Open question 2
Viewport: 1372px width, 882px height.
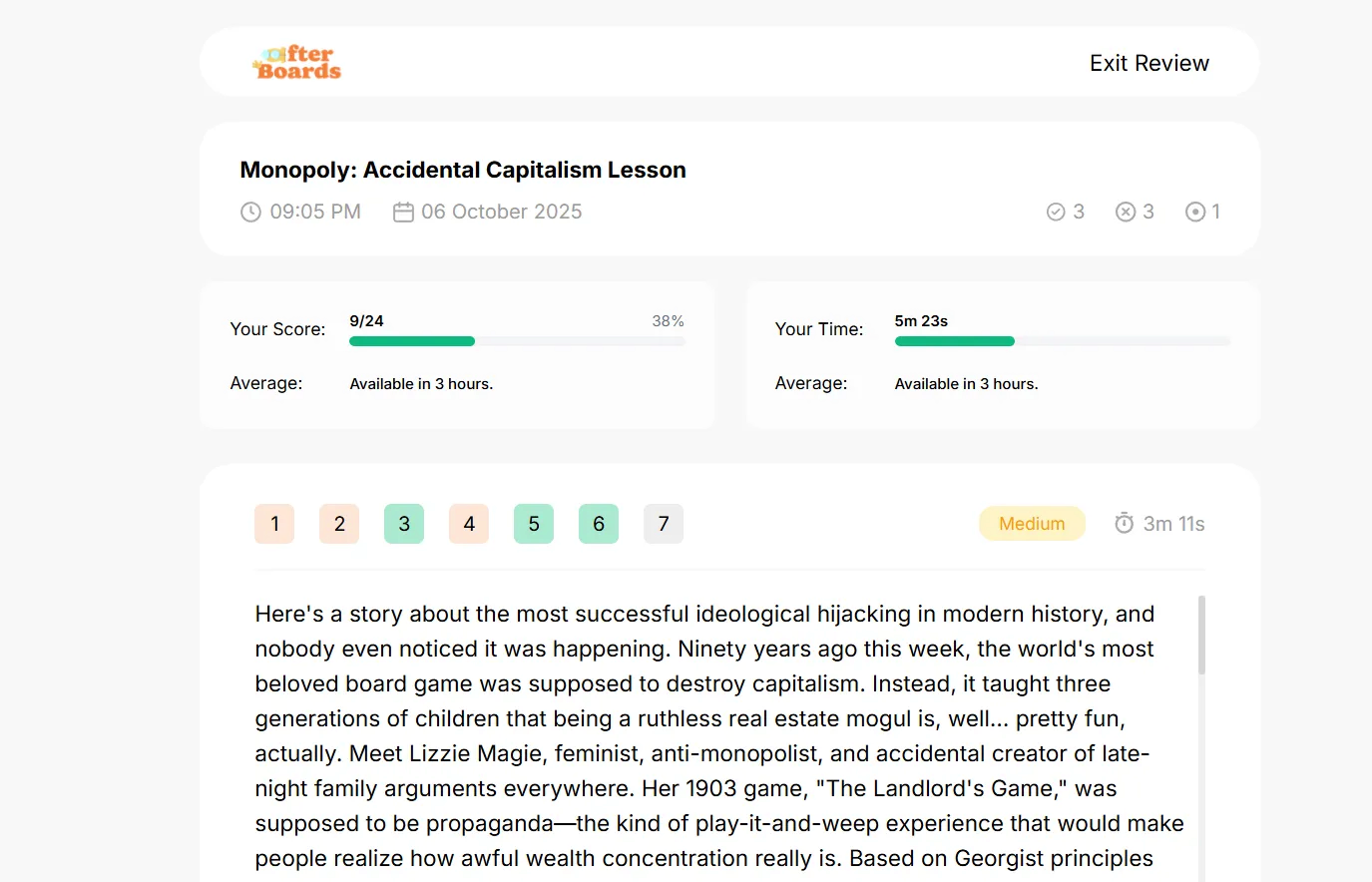click(339, 524)
